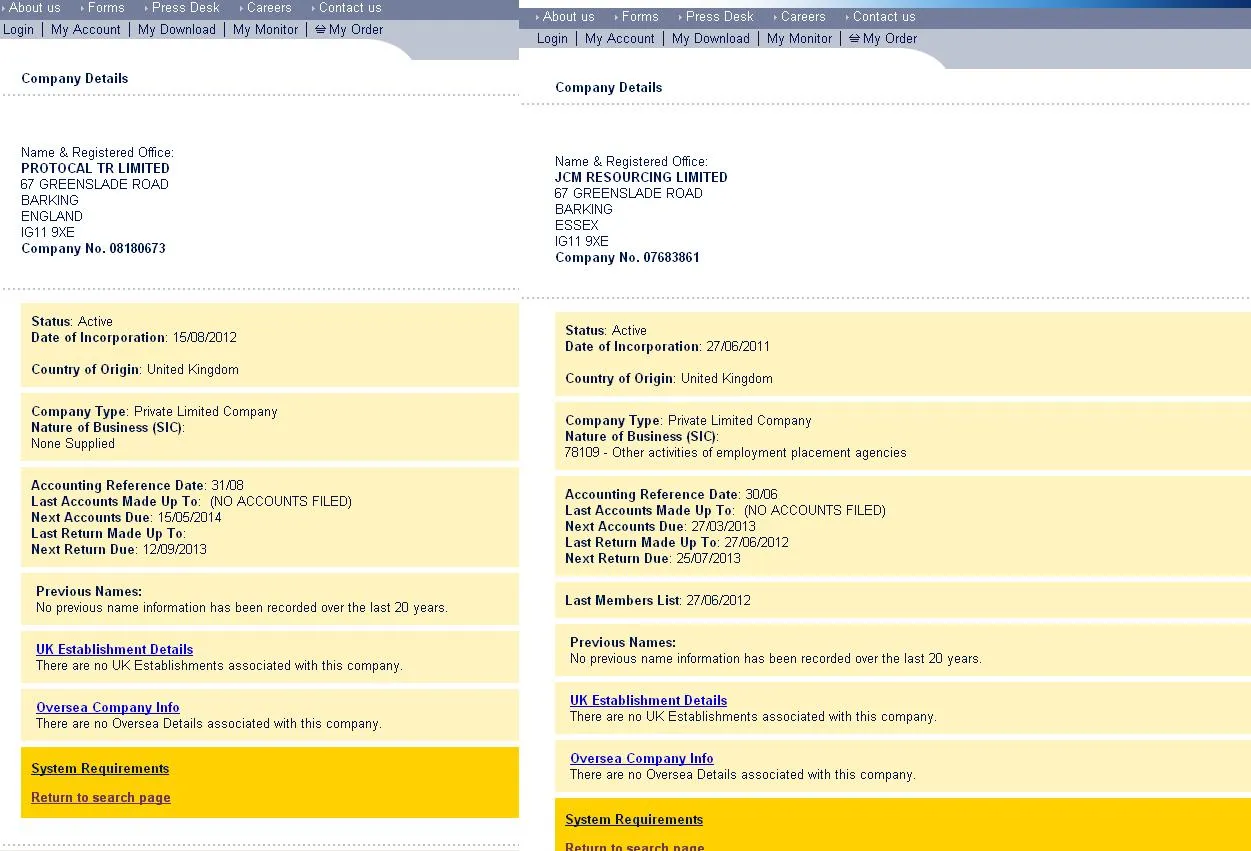Click Return to search page under PROTOCAL TR

(101, 798)
